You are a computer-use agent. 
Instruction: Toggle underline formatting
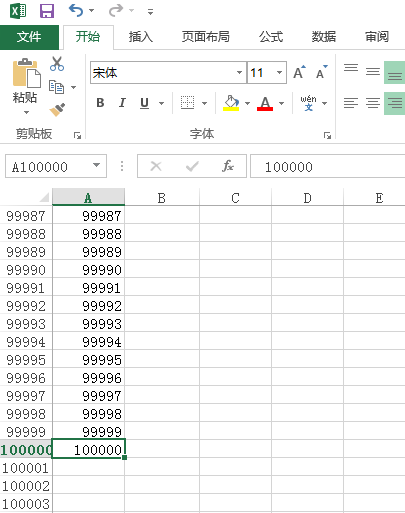coord(144,103)
